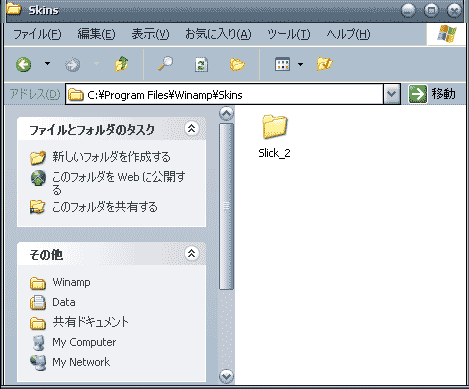Viewport: 469px width, 389px height.
Task: Click the greyed Forward arrow button
Action: tap(72, 64)
